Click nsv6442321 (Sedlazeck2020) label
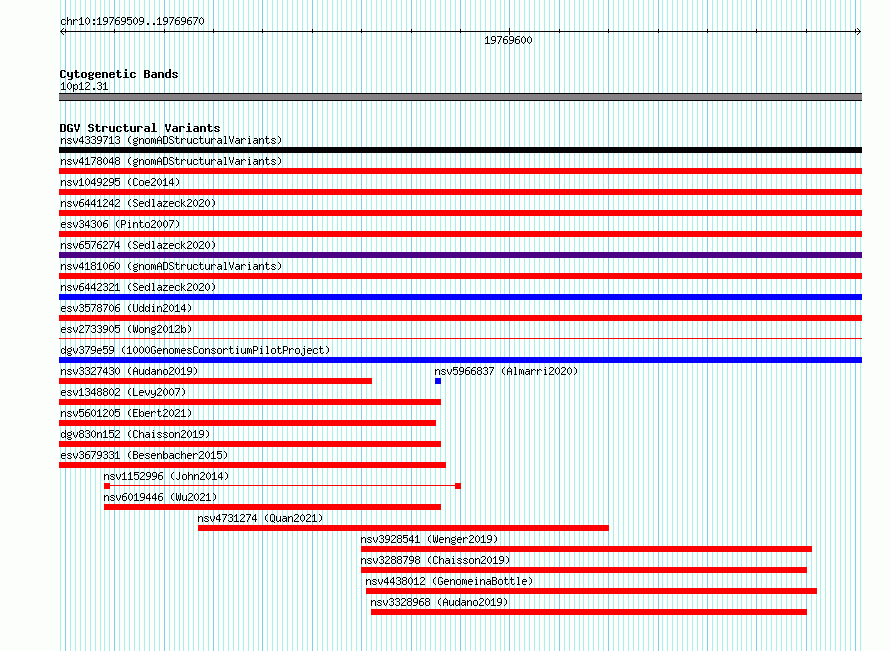This screenshot has height=651, width=890. [x=138, y=287]
